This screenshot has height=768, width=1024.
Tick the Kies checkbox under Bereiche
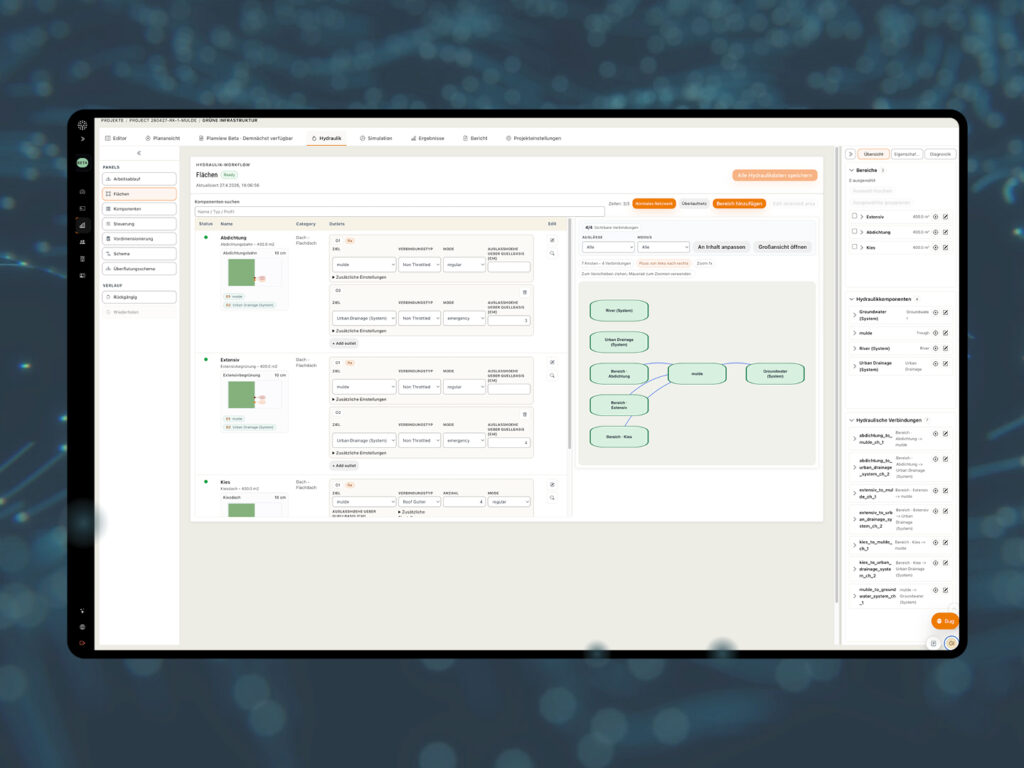click(854, 247)
